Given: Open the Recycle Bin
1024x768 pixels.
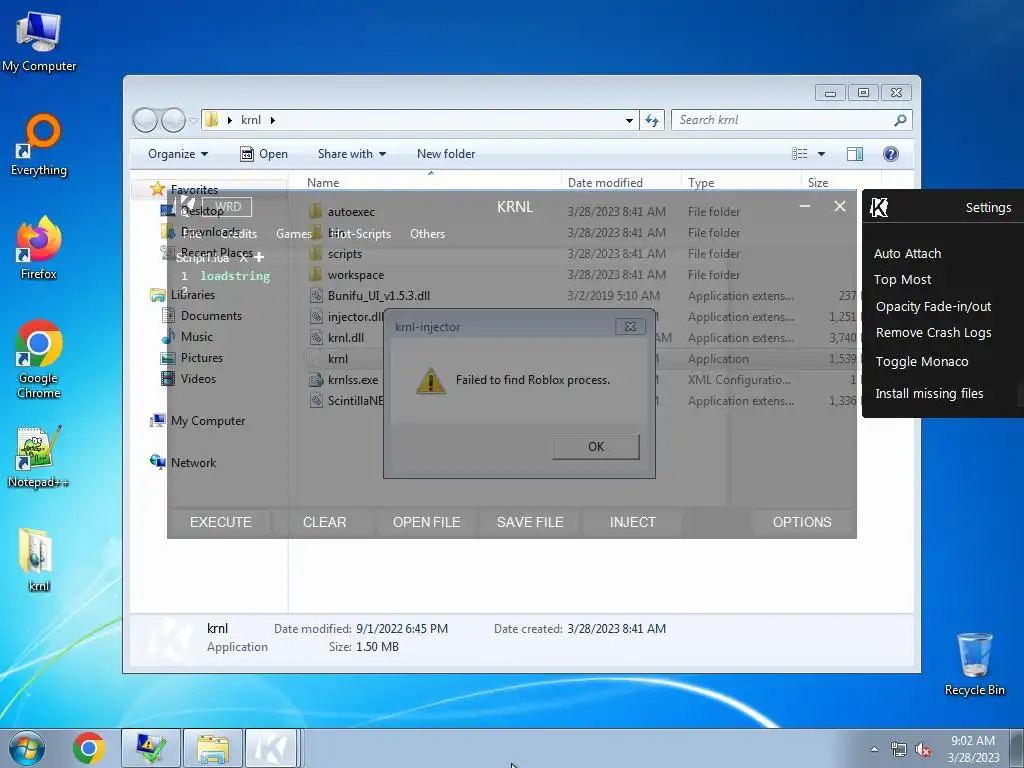Looking at the screenshot, I should click(x=974, y=665).
